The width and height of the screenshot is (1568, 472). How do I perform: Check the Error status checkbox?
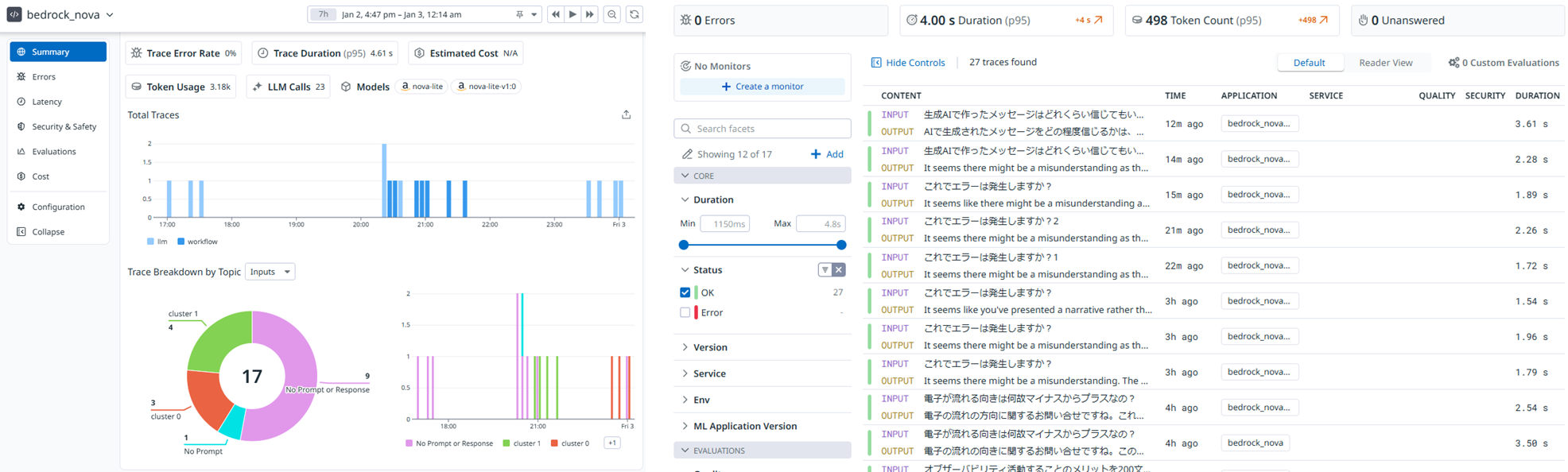(685, 313)
